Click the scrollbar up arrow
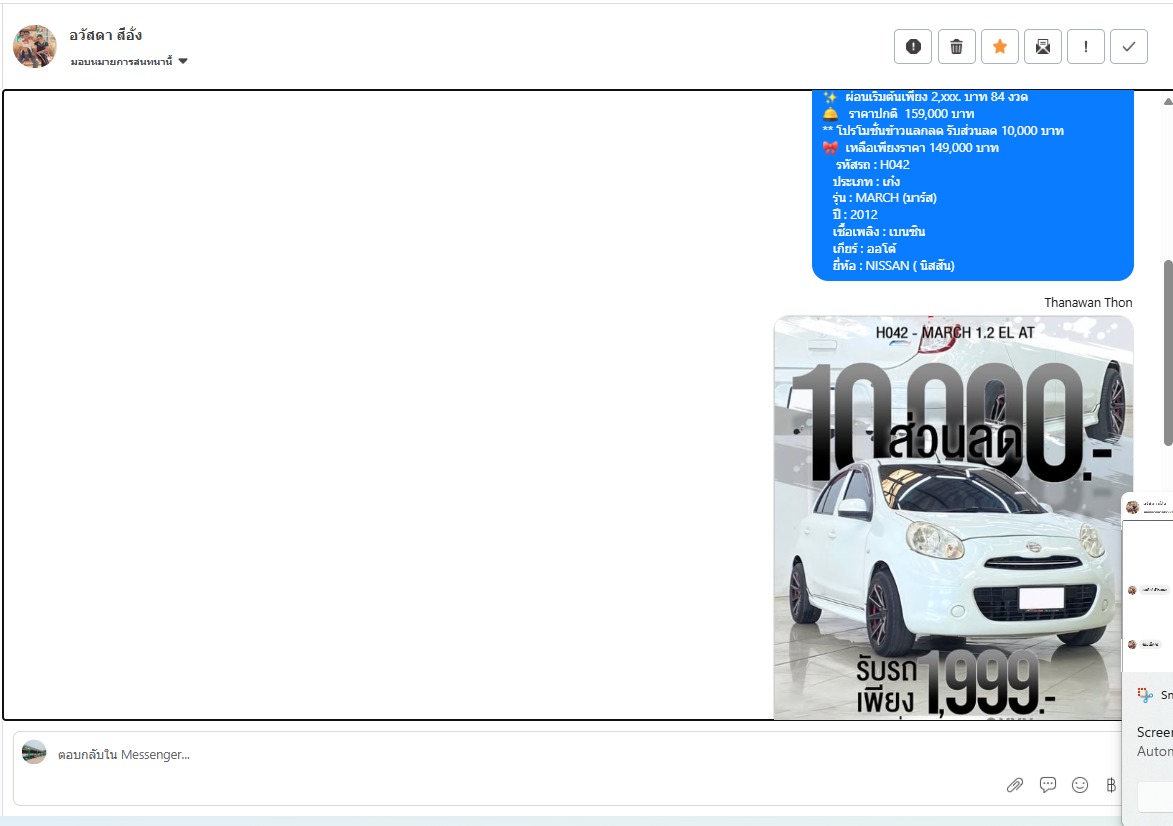 tap(1167, 101)
